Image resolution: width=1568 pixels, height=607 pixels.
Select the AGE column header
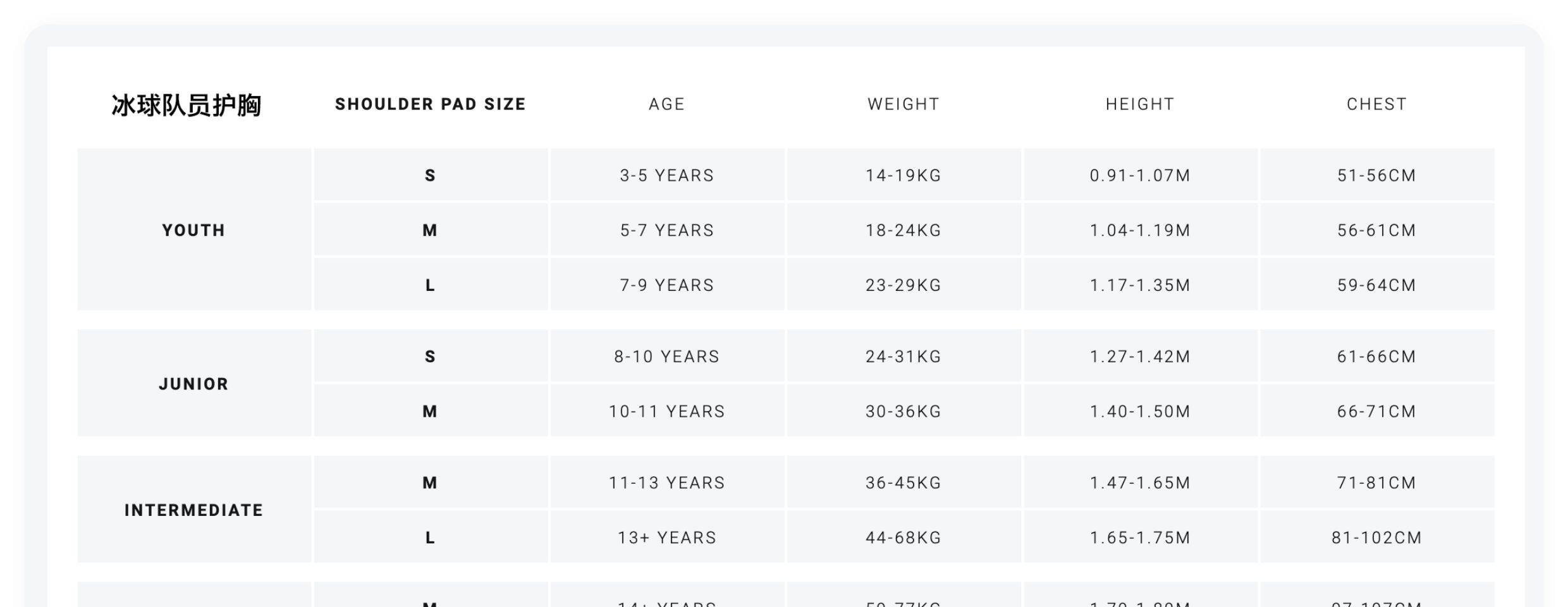coord(666,104)
